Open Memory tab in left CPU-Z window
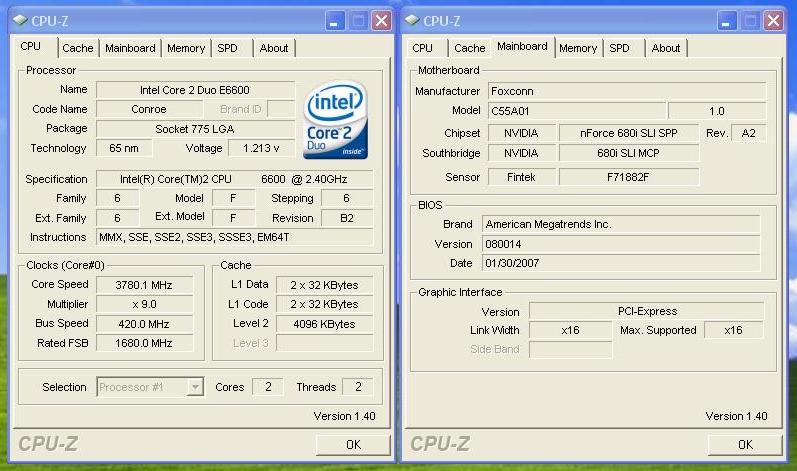The height and width of the screenshot is (471, 797). tap(186, 48)
